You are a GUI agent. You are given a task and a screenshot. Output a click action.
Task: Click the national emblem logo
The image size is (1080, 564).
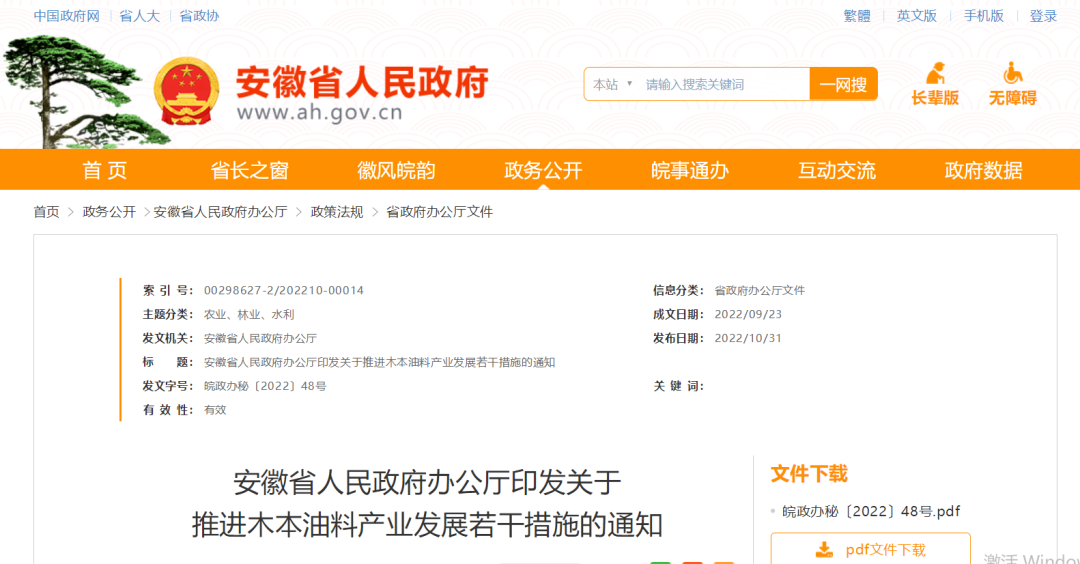(186, 89)
